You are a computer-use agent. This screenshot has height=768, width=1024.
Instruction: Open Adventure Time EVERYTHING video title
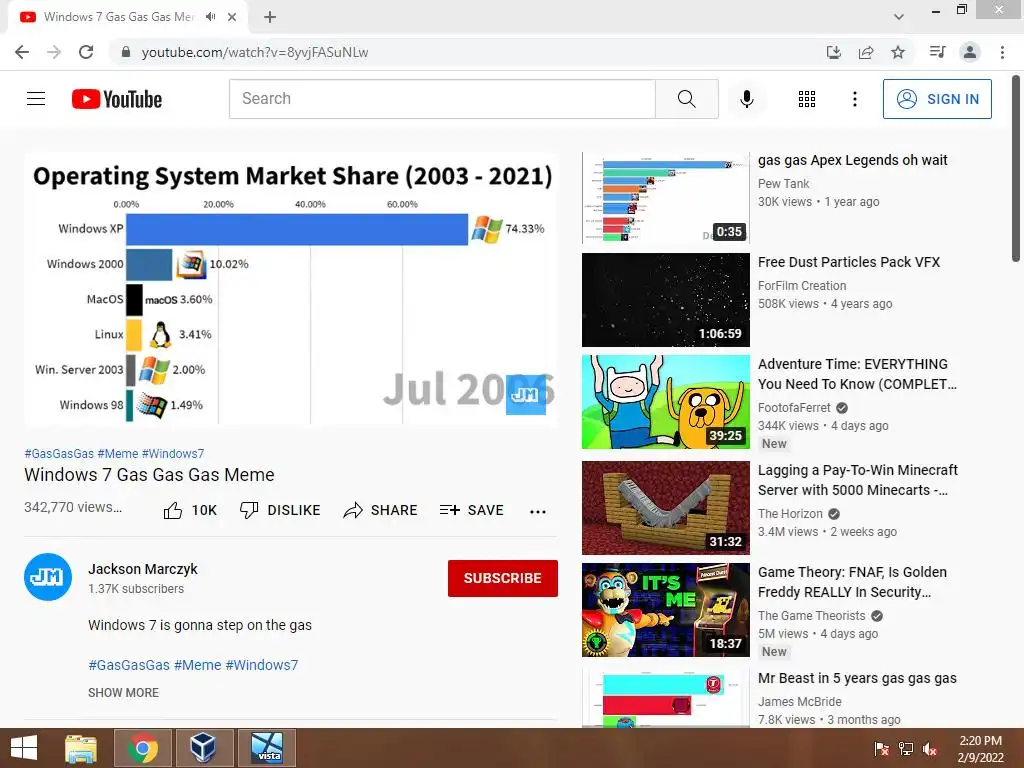[x=857, y=374]
